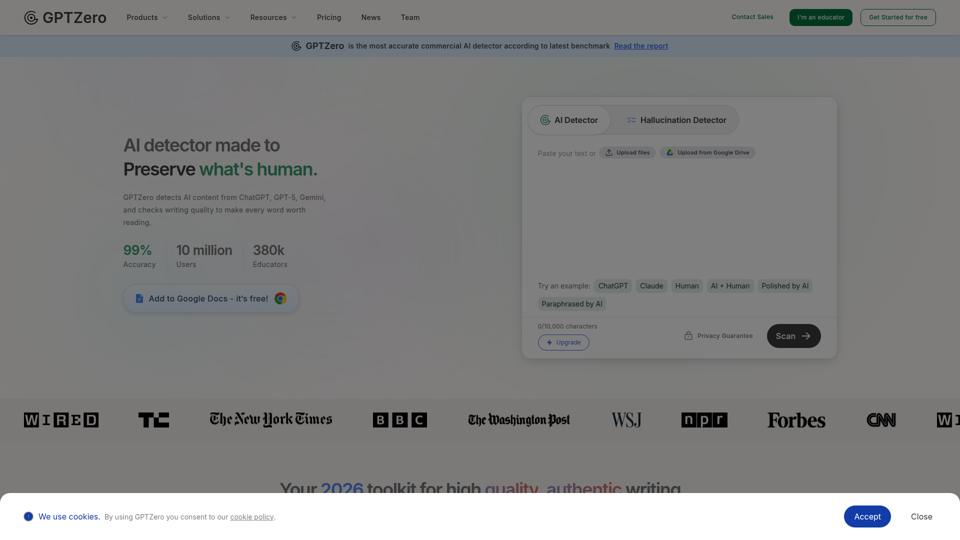Viewport: 960px width, 540px height.
Task: Switch to the AI Detector tab
Action: click(x=569, y=120)
